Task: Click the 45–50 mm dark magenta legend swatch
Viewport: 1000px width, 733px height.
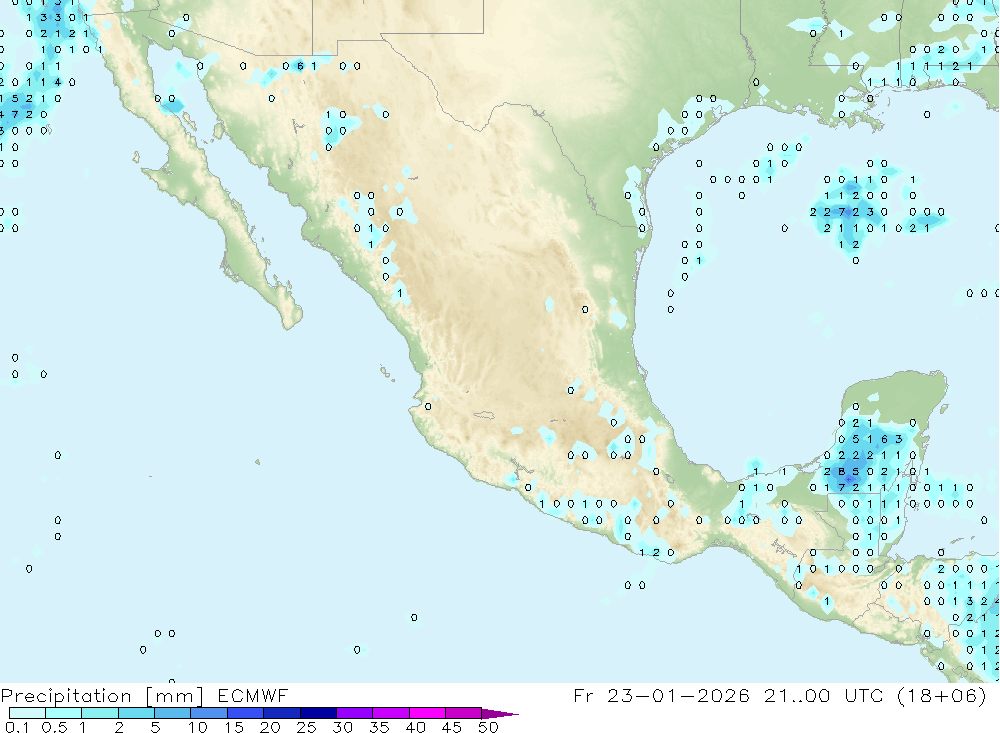Action: (464, 713)
